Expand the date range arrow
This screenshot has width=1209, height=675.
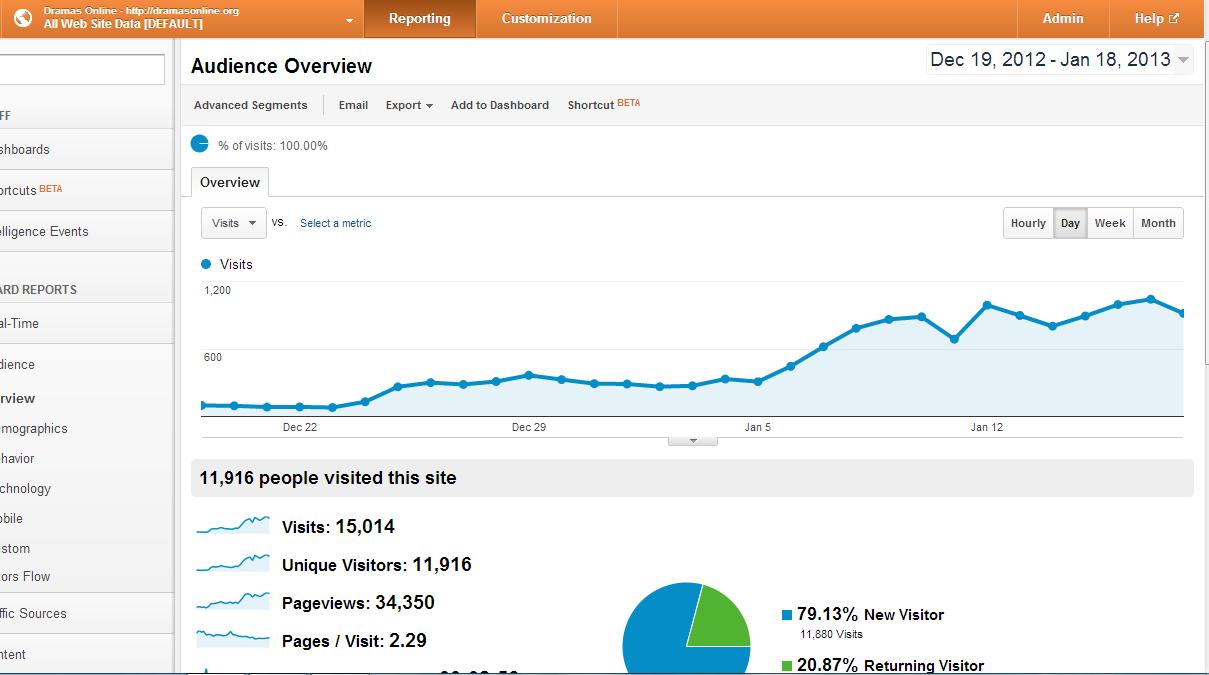coord(1183,61)
